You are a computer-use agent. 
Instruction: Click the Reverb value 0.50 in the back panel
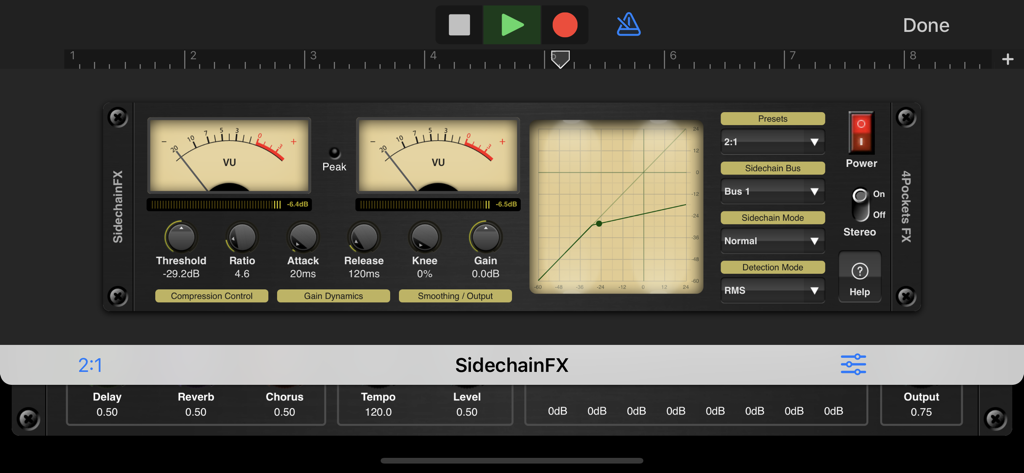click(x=196, y=412)
